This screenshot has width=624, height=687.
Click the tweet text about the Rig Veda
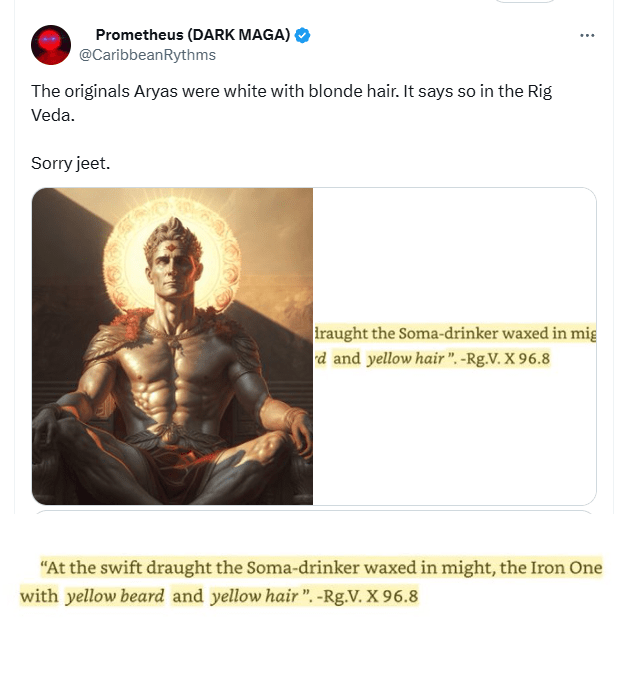point(291,103)
